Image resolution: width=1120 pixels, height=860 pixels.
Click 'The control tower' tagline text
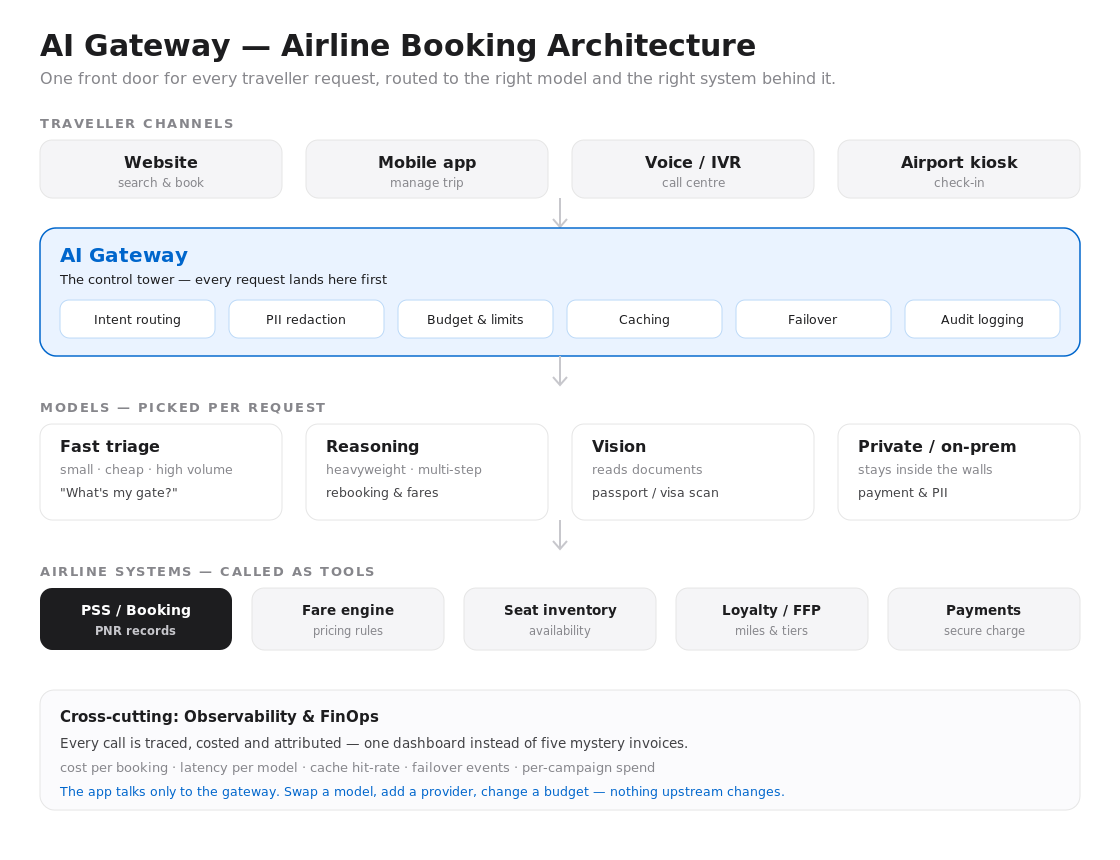[x=224, y=279]
